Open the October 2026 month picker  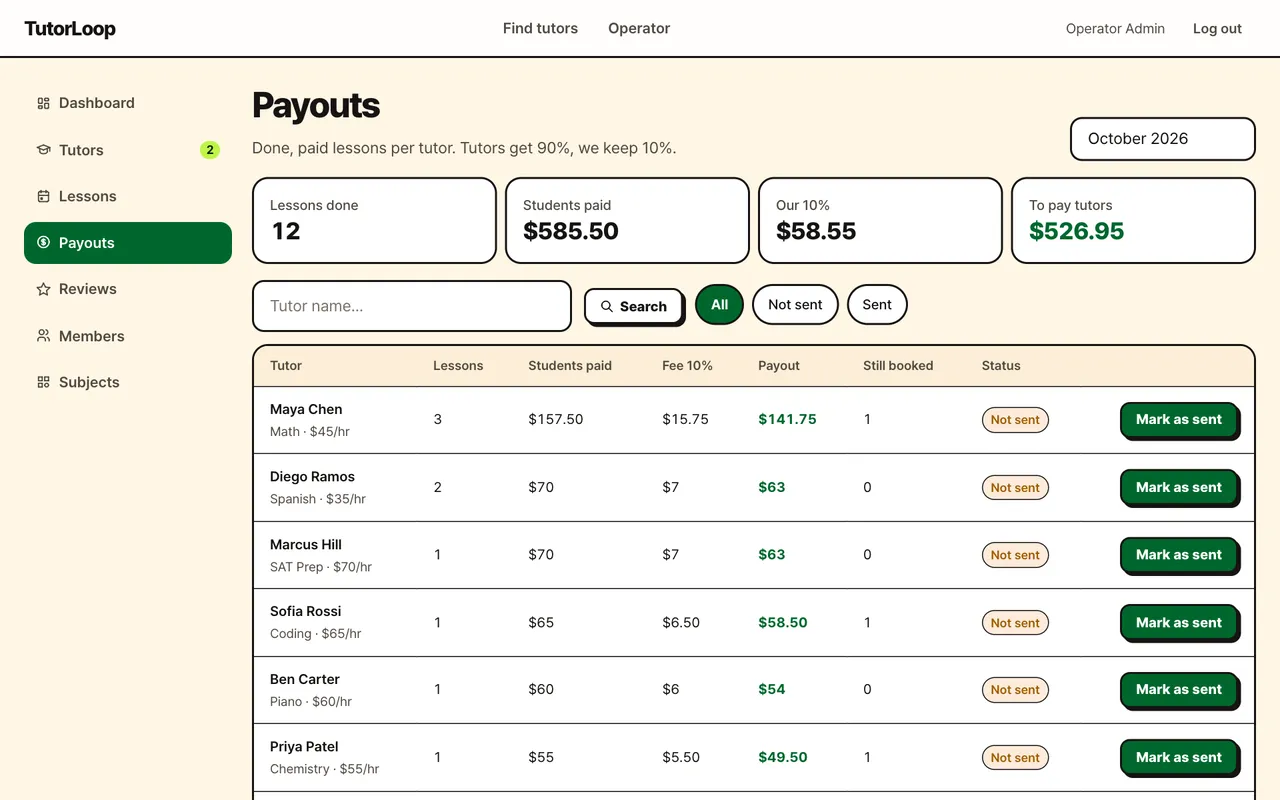pos(1162,139)
